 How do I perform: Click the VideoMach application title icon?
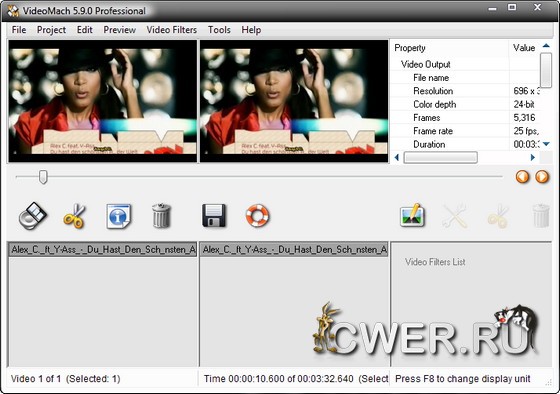12,11
